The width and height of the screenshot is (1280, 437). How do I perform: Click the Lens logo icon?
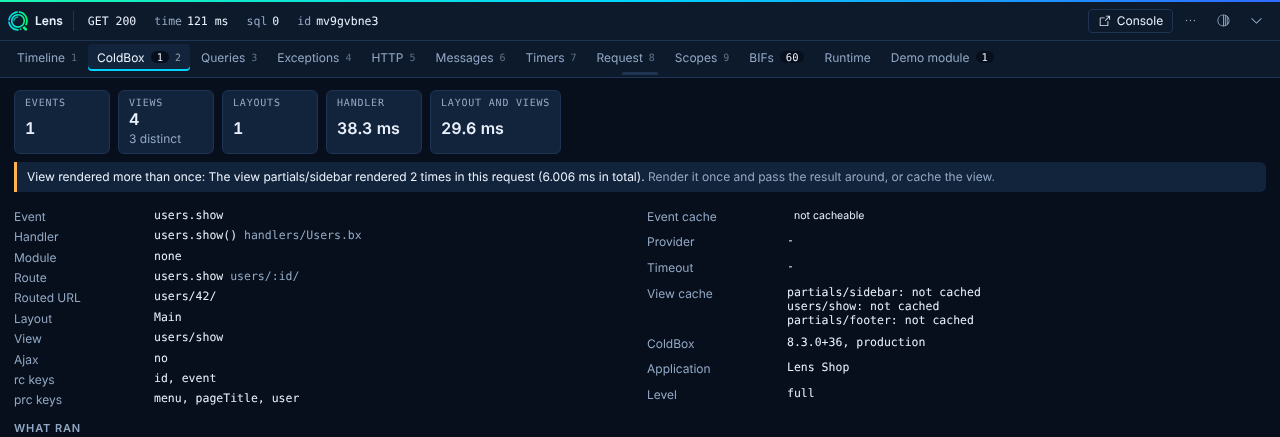tap(18, 21)
